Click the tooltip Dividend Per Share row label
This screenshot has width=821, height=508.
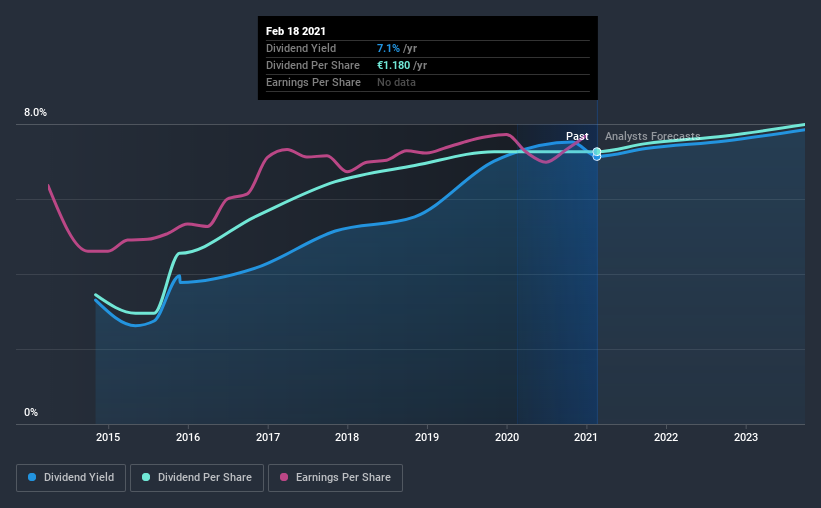[313, 65]
